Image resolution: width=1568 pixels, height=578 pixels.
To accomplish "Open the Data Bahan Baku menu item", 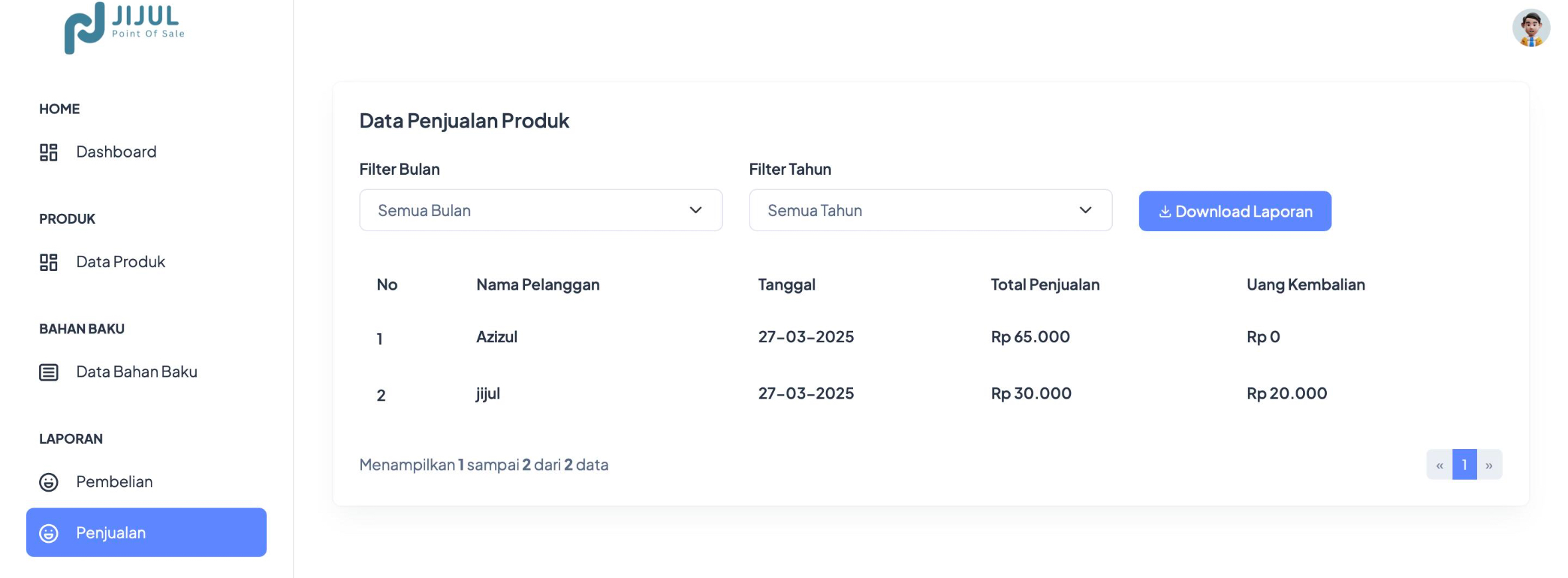I will point(136,372).
